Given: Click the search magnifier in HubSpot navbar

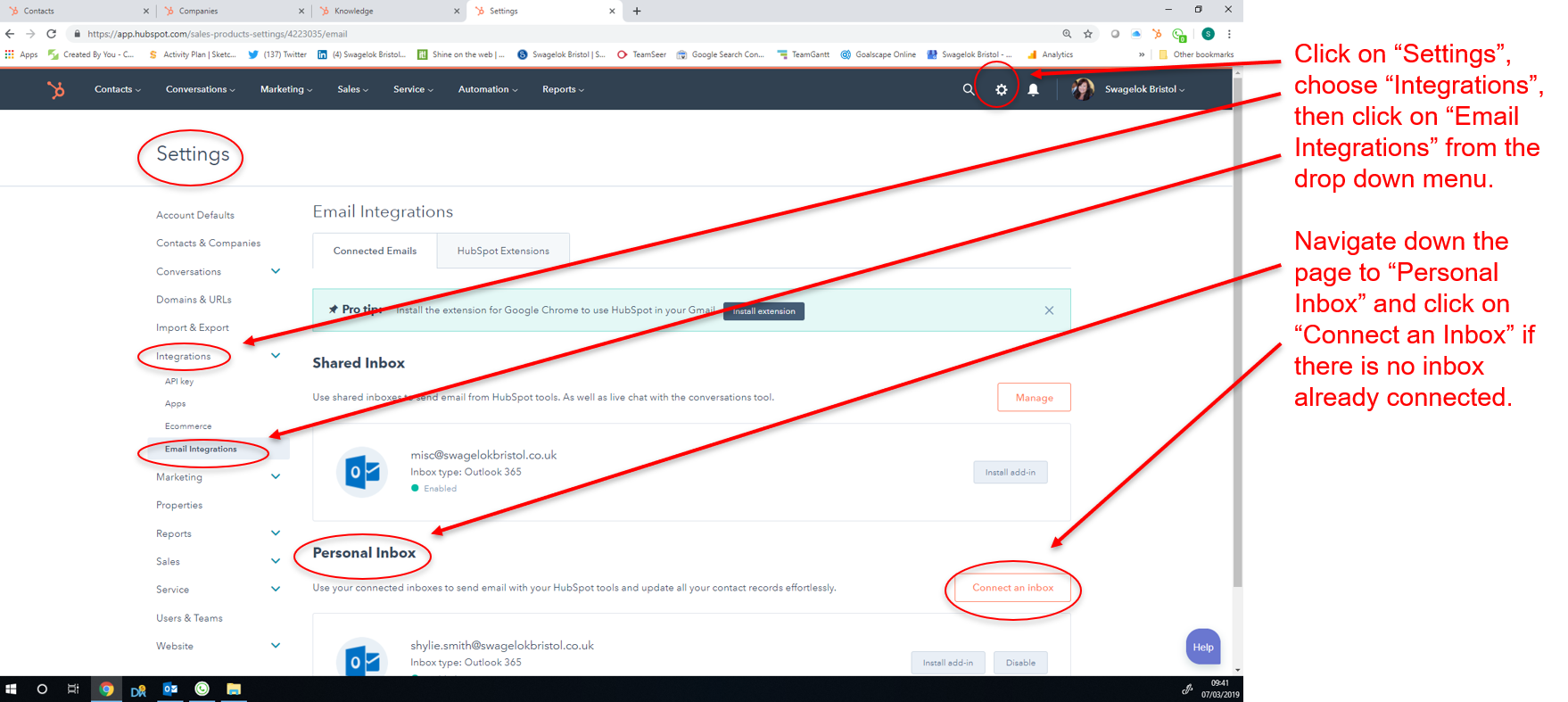Looking at the screenshot, I should point(969,89).
